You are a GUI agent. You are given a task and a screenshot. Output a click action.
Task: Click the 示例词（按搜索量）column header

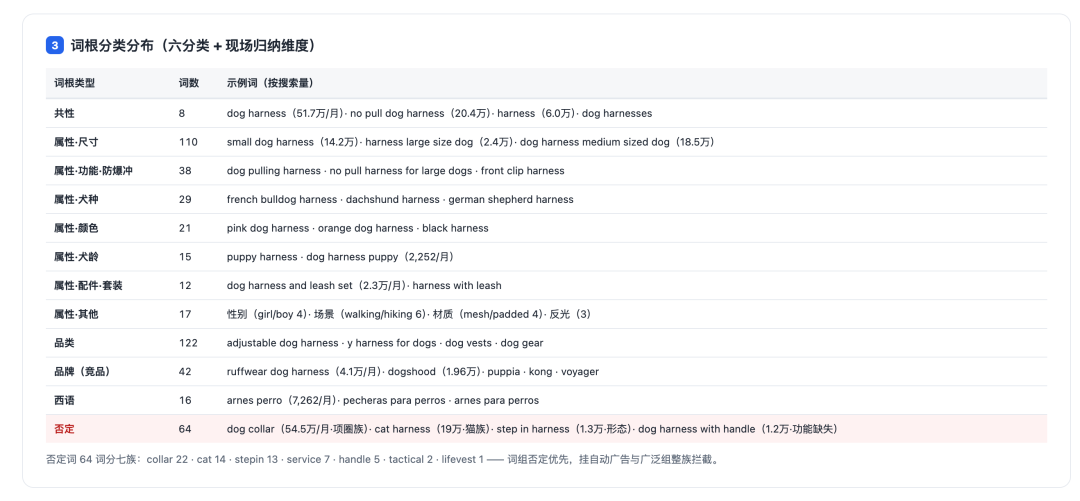pos(270,83)
